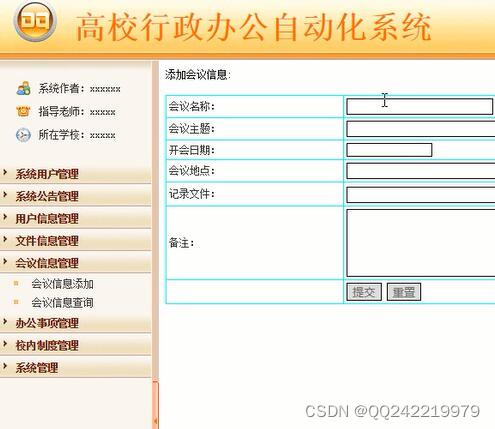This screenshot has width=495, height=429.
Task: Expand the 用户信息管理 menu arrow
Action: click(5, 217)
